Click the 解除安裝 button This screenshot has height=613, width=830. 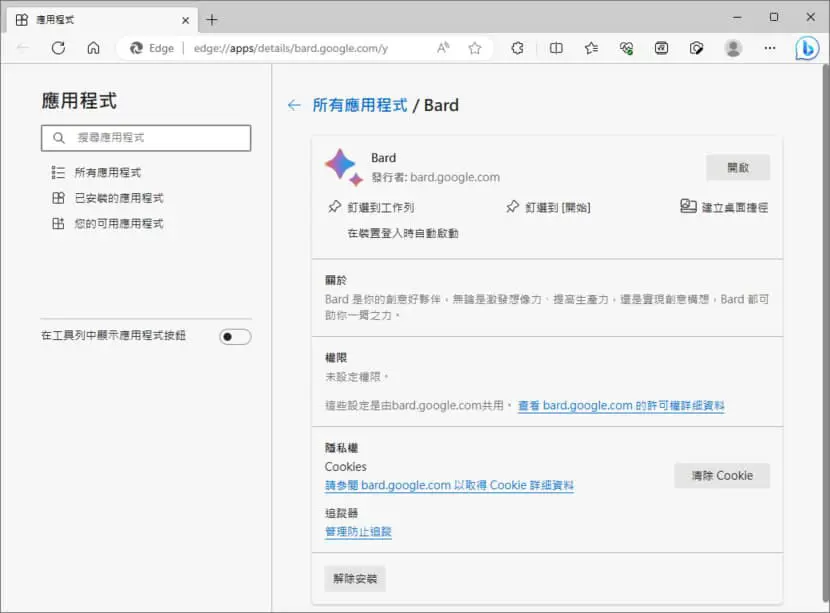tap(355, 579)
